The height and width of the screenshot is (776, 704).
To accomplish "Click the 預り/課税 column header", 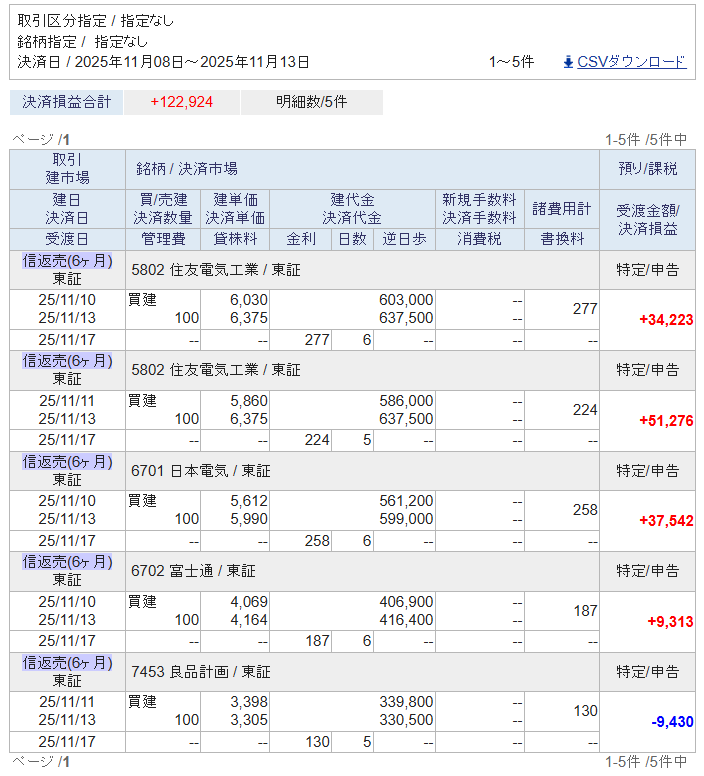I will [648, 169].
